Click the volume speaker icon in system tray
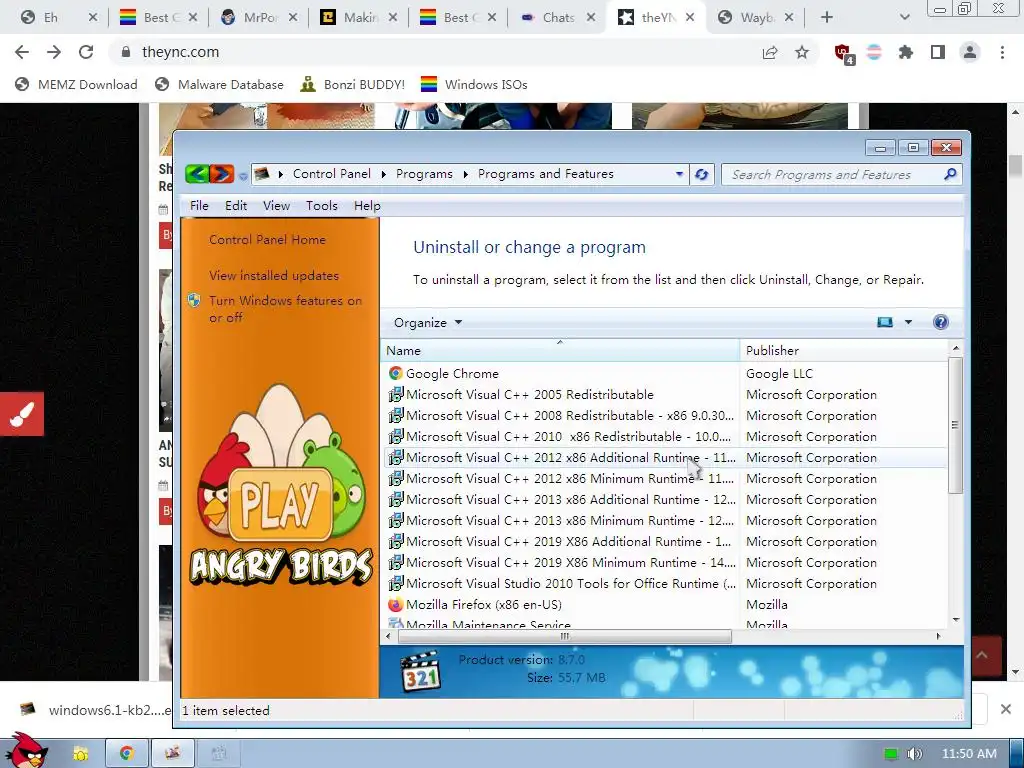 915,754
